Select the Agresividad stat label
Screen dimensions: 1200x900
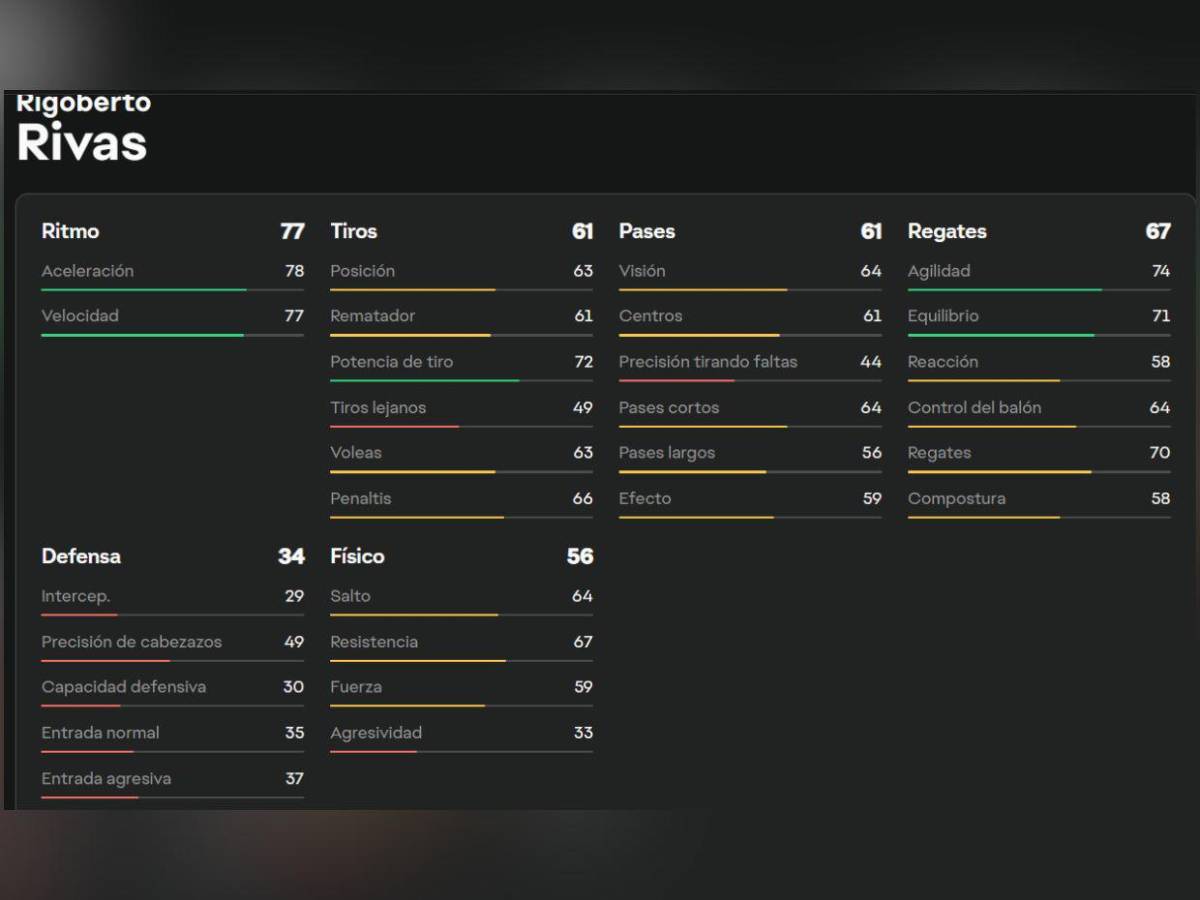[376, 733]
